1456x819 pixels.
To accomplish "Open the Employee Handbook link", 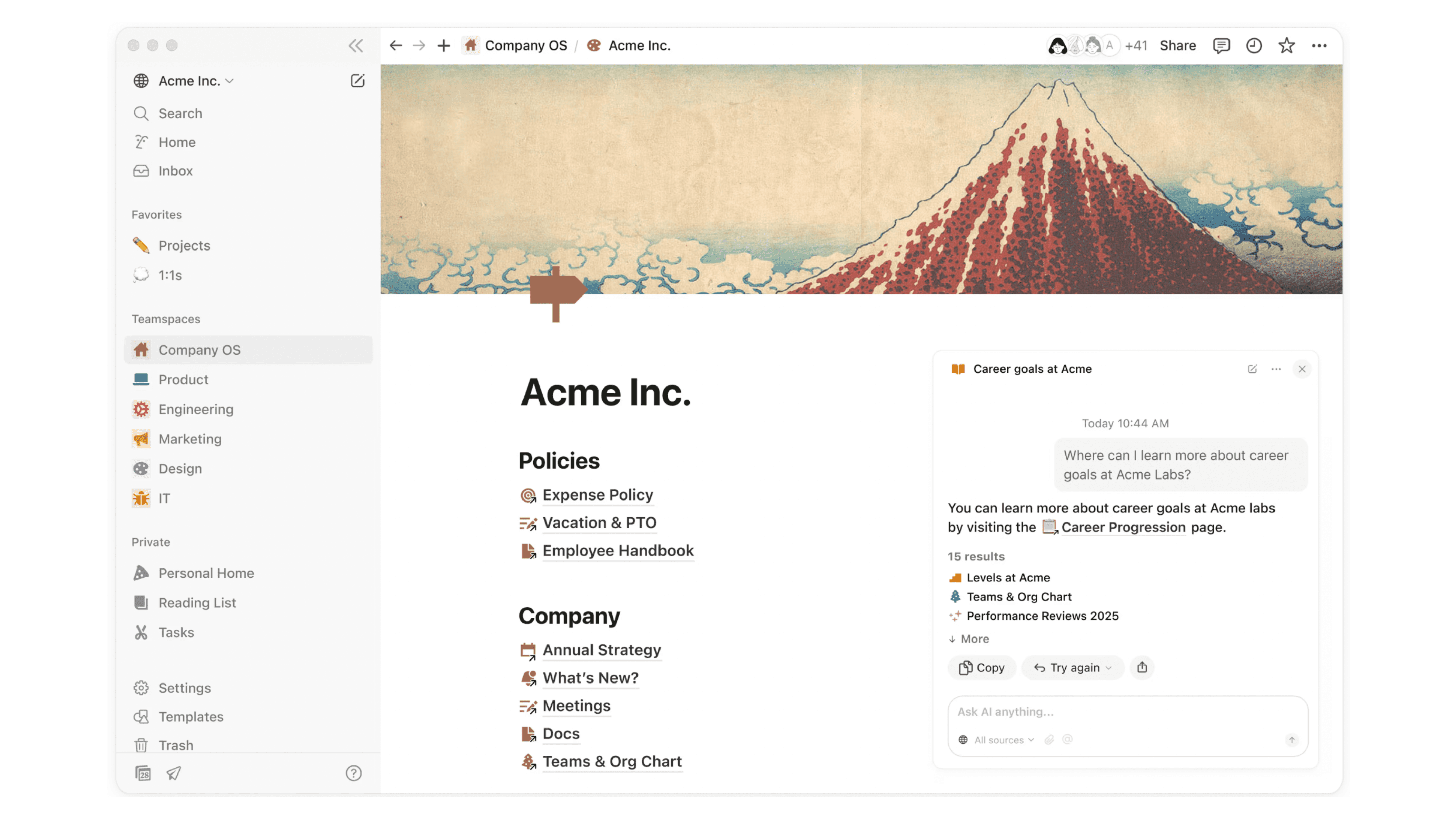I will 618,551.
